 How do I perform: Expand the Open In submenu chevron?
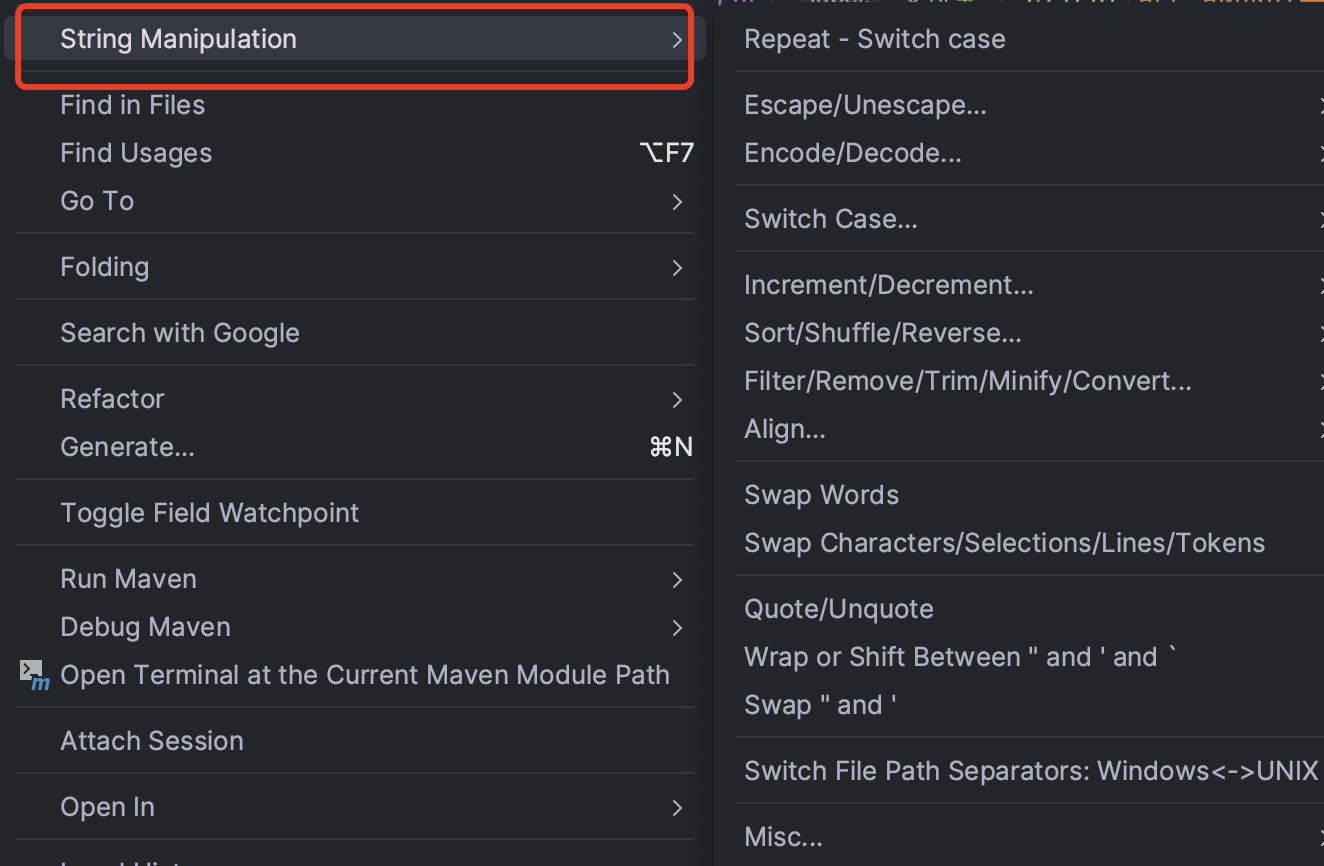(677, 808)
